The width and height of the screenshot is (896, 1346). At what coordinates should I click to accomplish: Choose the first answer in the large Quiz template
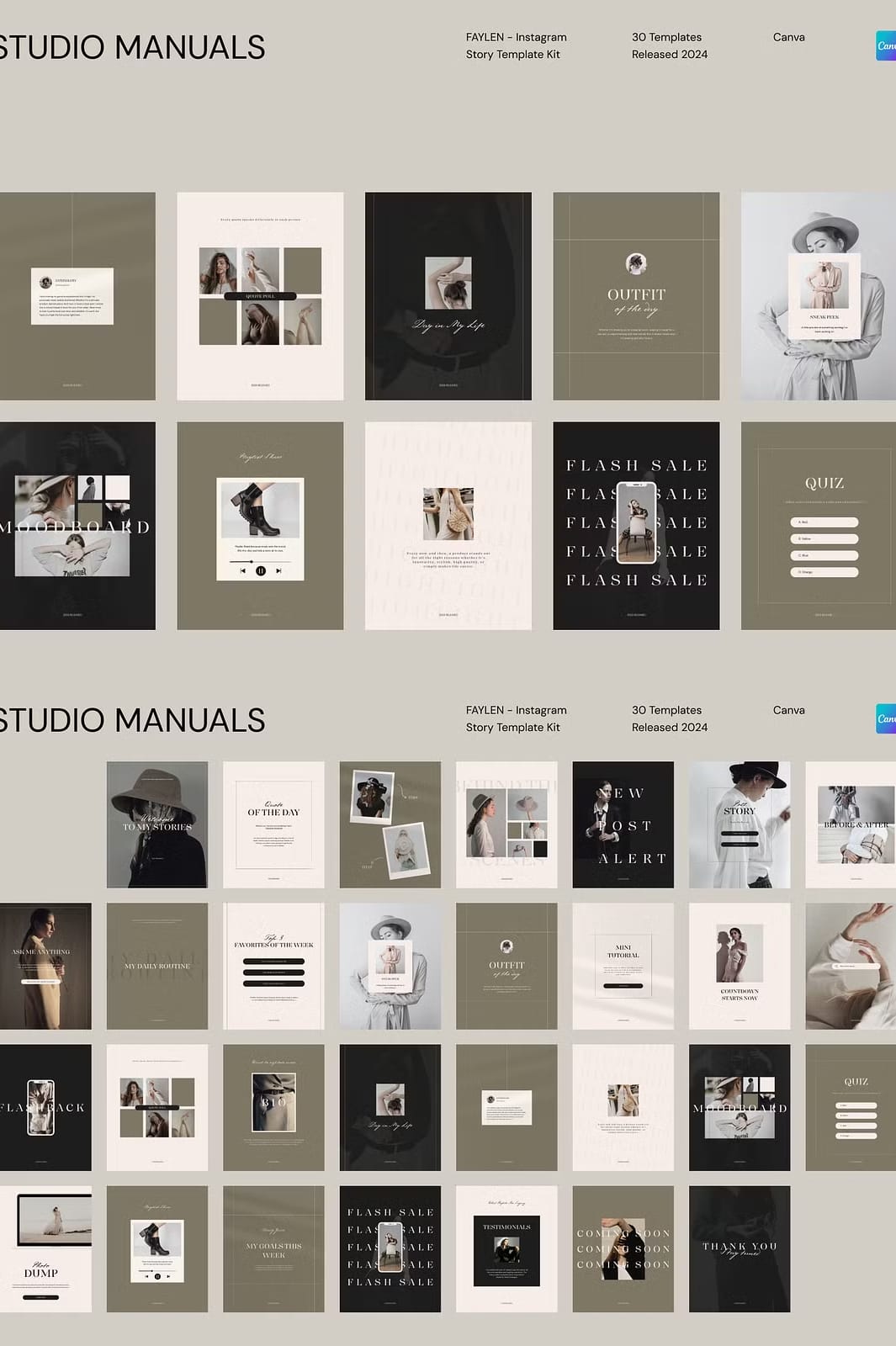[824, 522]
